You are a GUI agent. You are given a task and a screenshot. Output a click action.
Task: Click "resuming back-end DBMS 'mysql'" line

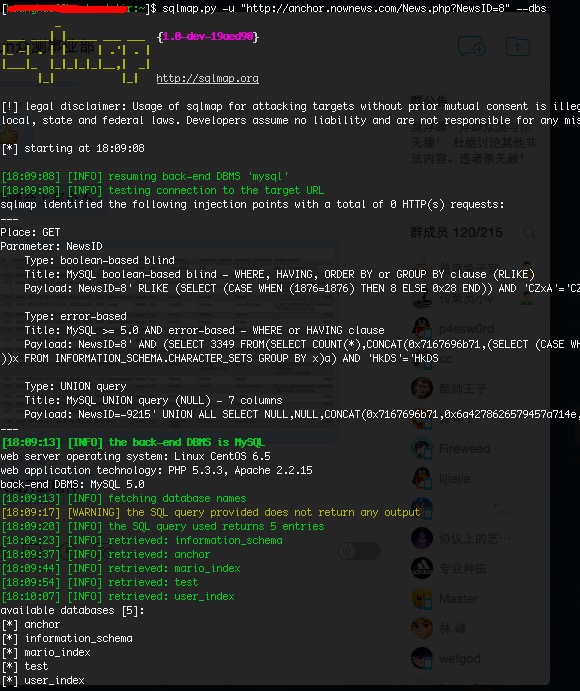145,176
